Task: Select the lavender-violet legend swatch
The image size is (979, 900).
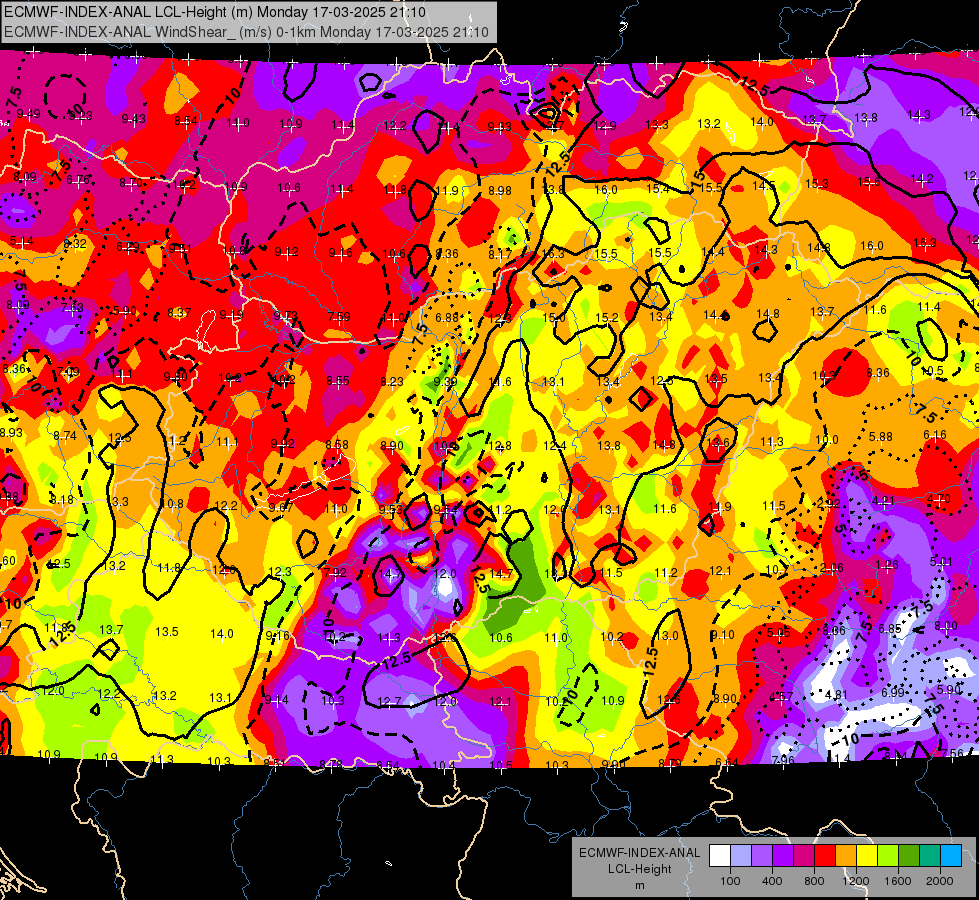Action: point(762,856)
